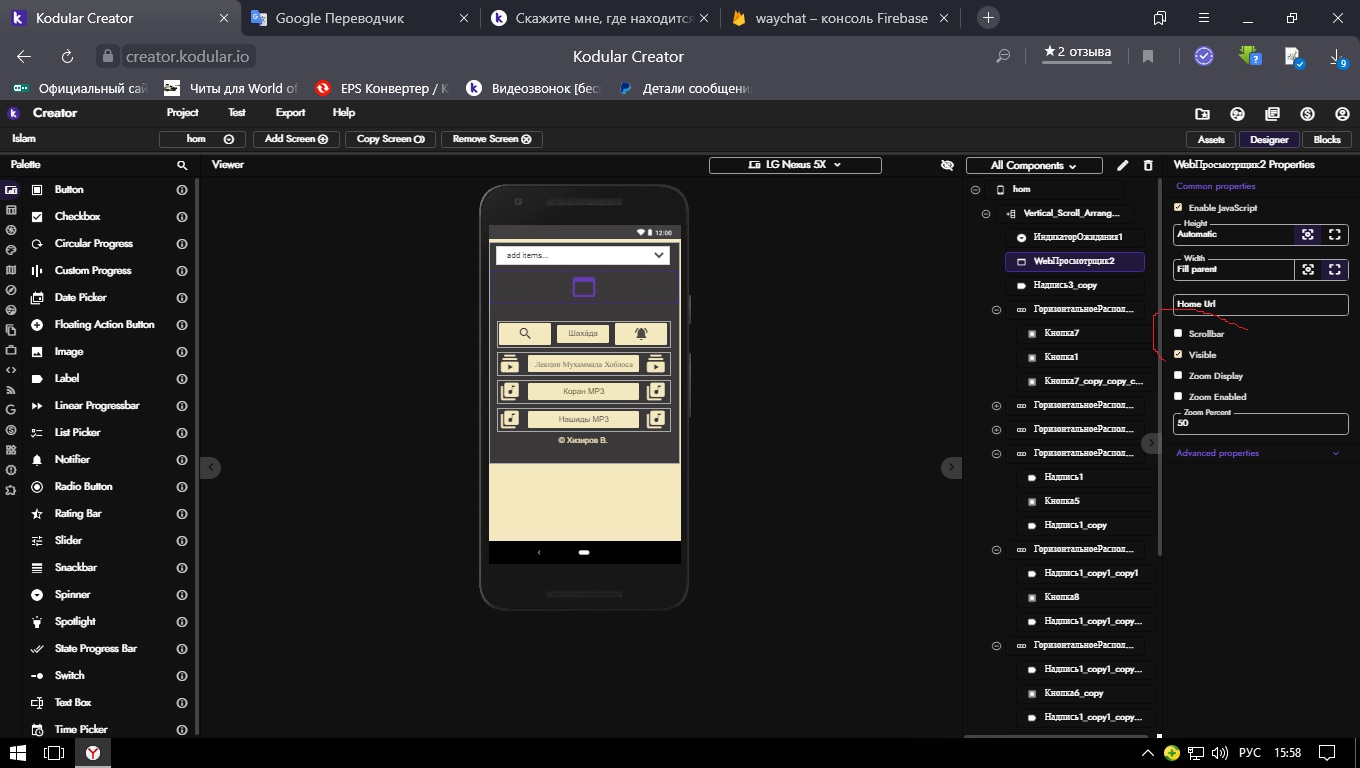Open the Export menu
This screenshot has height=768, width=1360.
(290, 113)
